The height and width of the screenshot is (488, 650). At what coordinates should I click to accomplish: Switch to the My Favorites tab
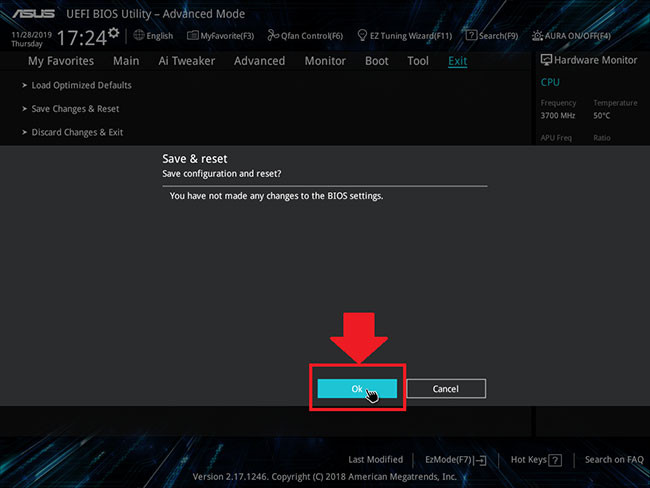point(61,61)
